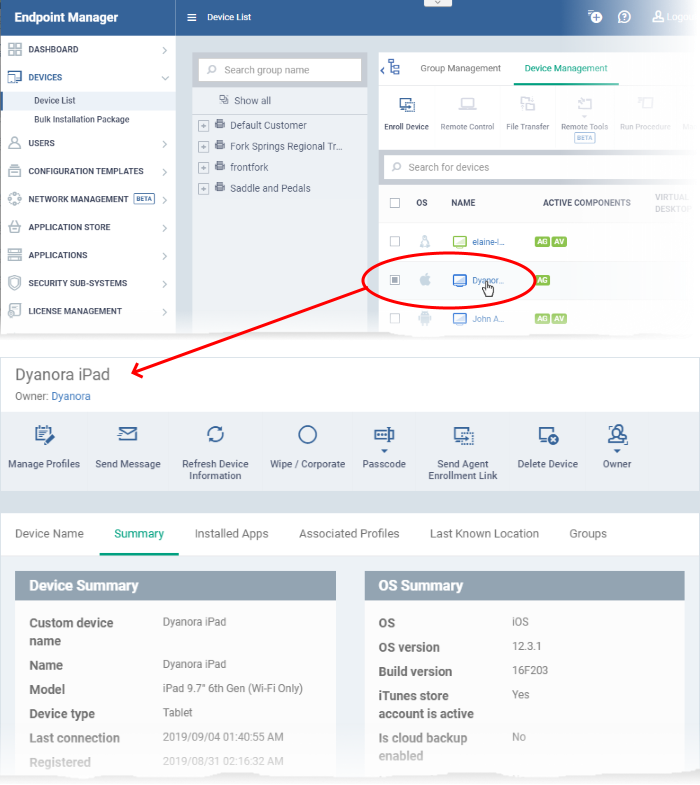Viewport: 700px width, 785px height.
Task: Click Show all groups
Action: click(245, 101)
